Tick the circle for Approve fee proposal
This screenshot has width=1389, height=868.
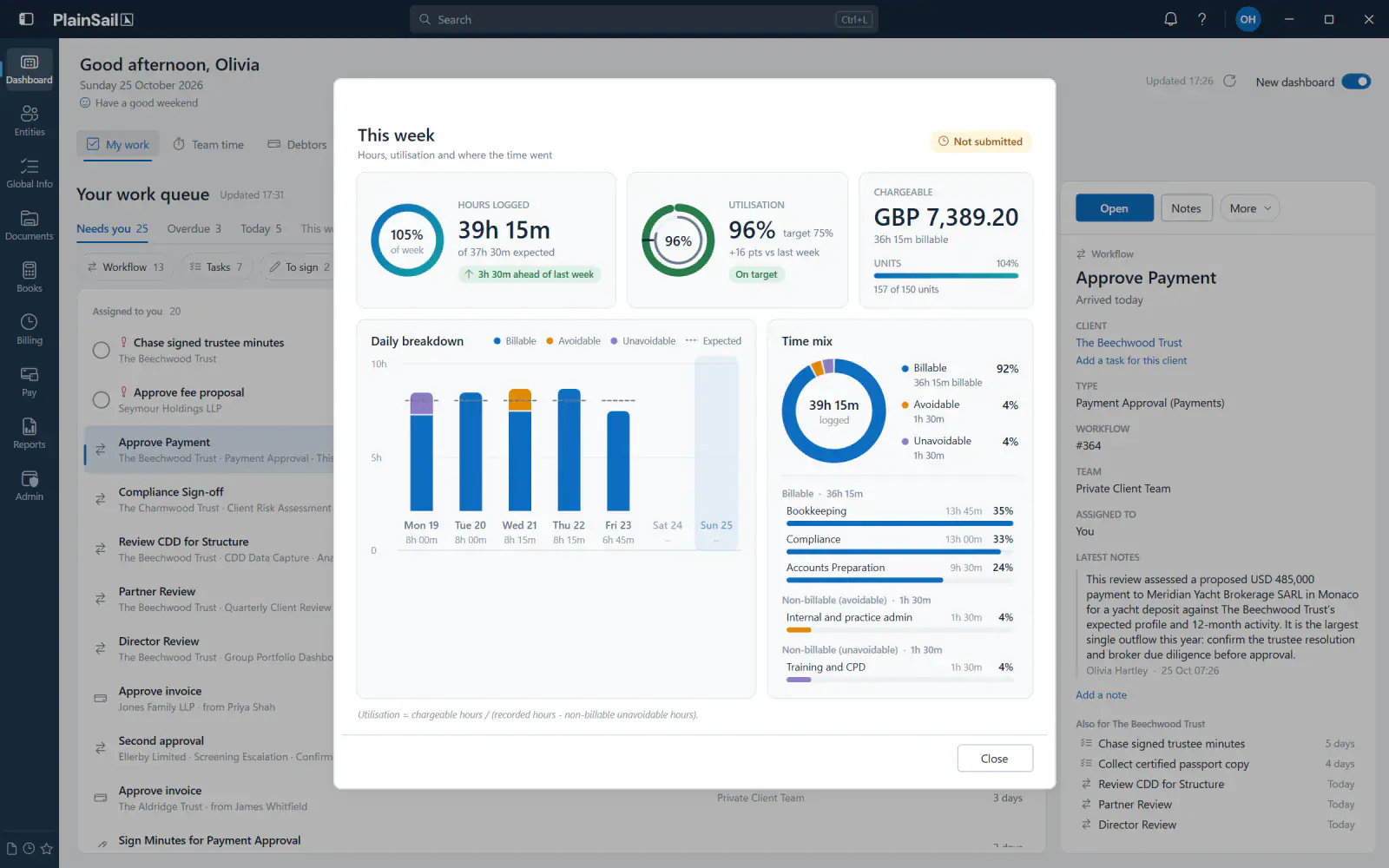[102, 400]
